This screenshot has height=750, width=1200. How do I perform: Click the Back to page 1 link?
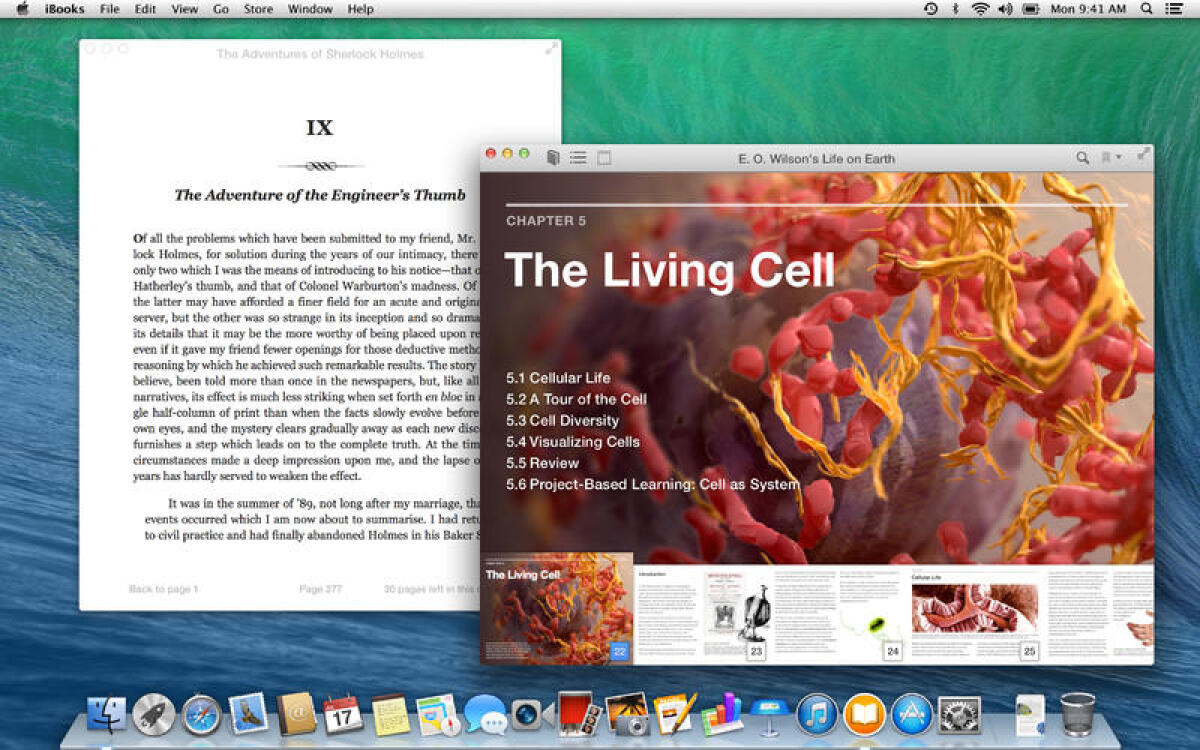[163, 590]
